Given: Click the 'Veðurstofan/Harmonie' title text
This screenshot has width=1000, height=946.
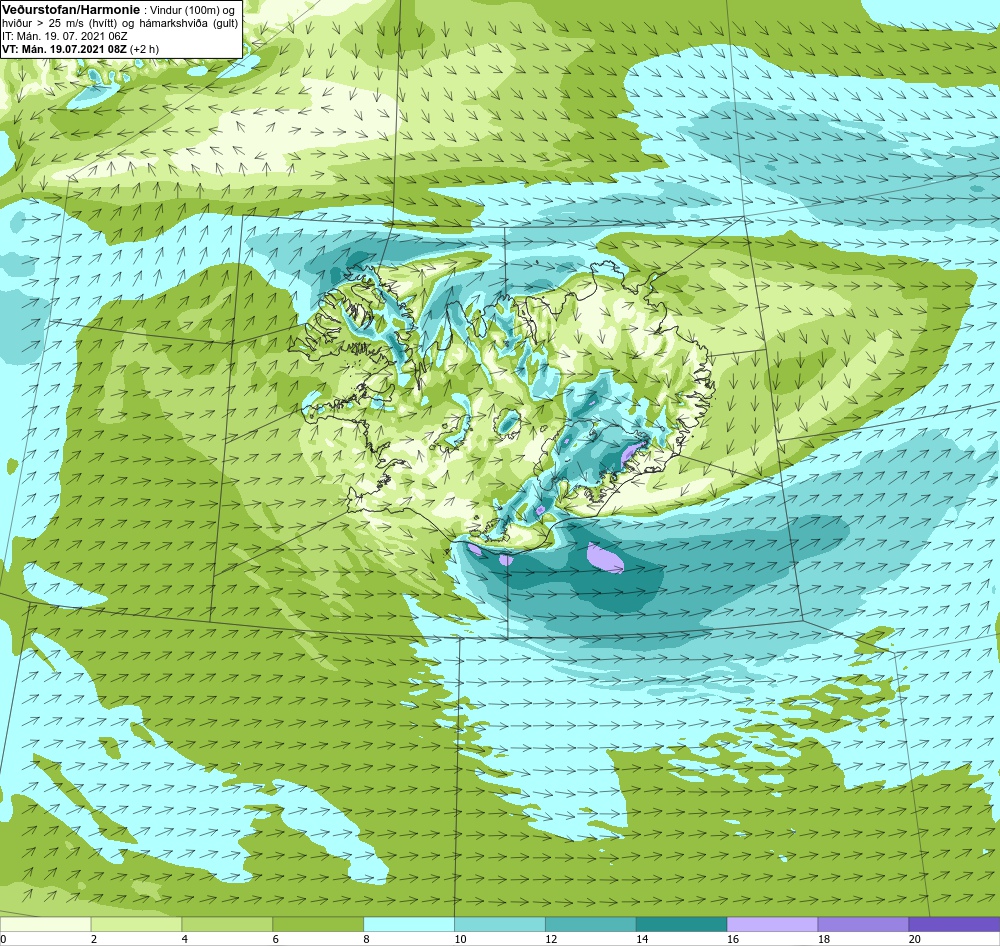Looking at the screenshot, I should pyautogui.click(x=70, y=10).
